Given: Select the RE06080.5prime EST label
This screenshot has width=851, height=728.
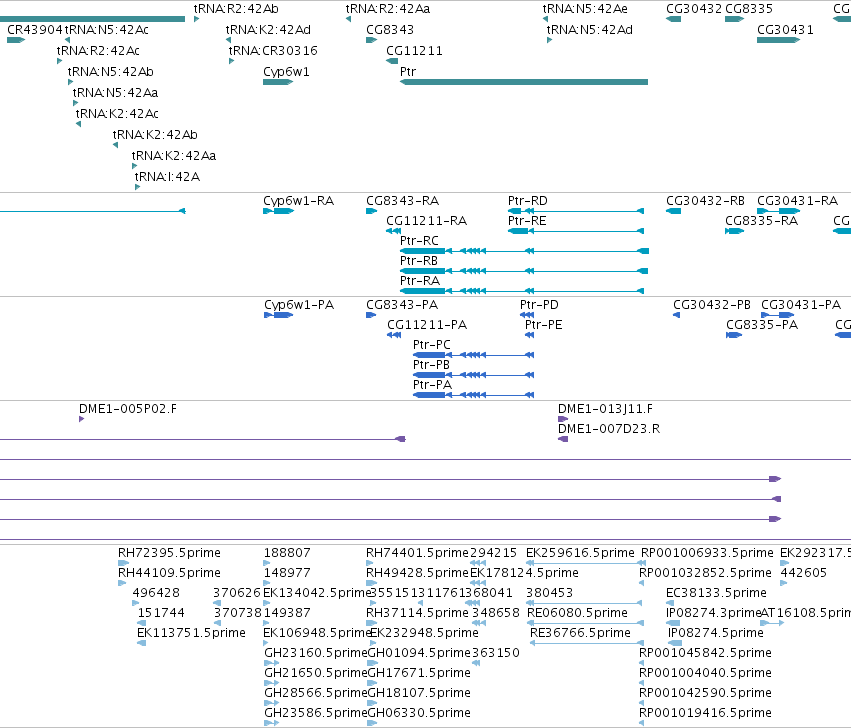Looking at the screenshot, I should [x=577, y=613].
